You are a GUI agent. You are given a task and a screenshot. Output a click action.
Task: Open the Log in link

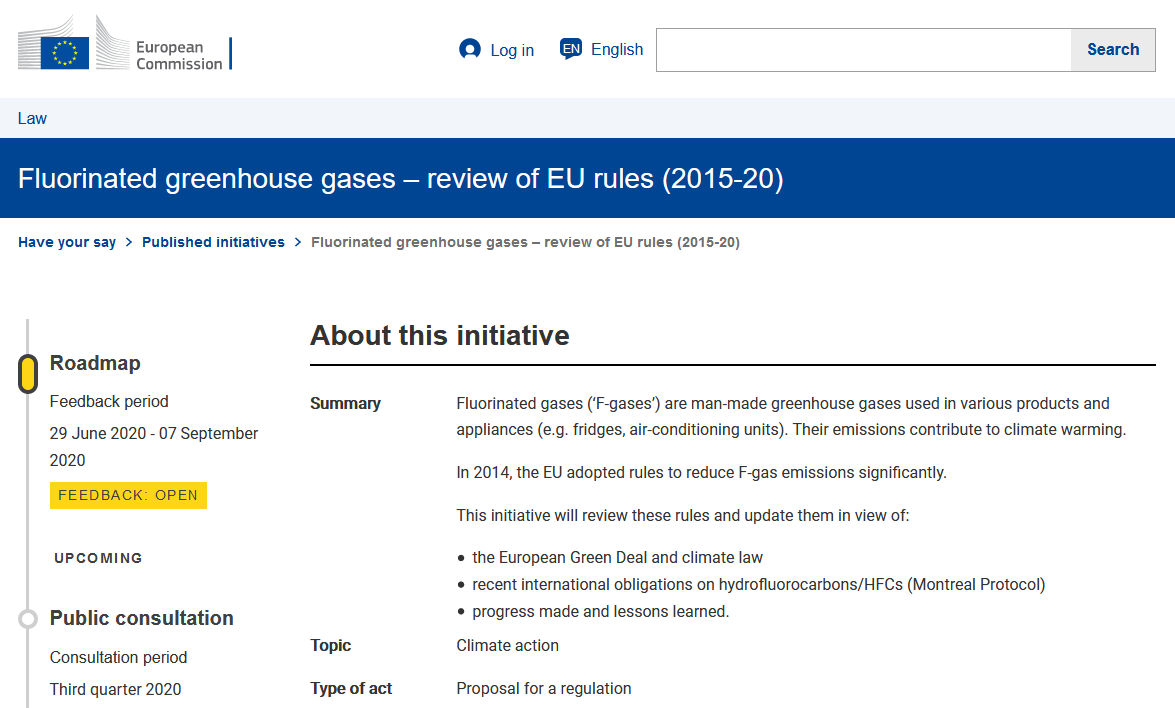coord(511,50)
